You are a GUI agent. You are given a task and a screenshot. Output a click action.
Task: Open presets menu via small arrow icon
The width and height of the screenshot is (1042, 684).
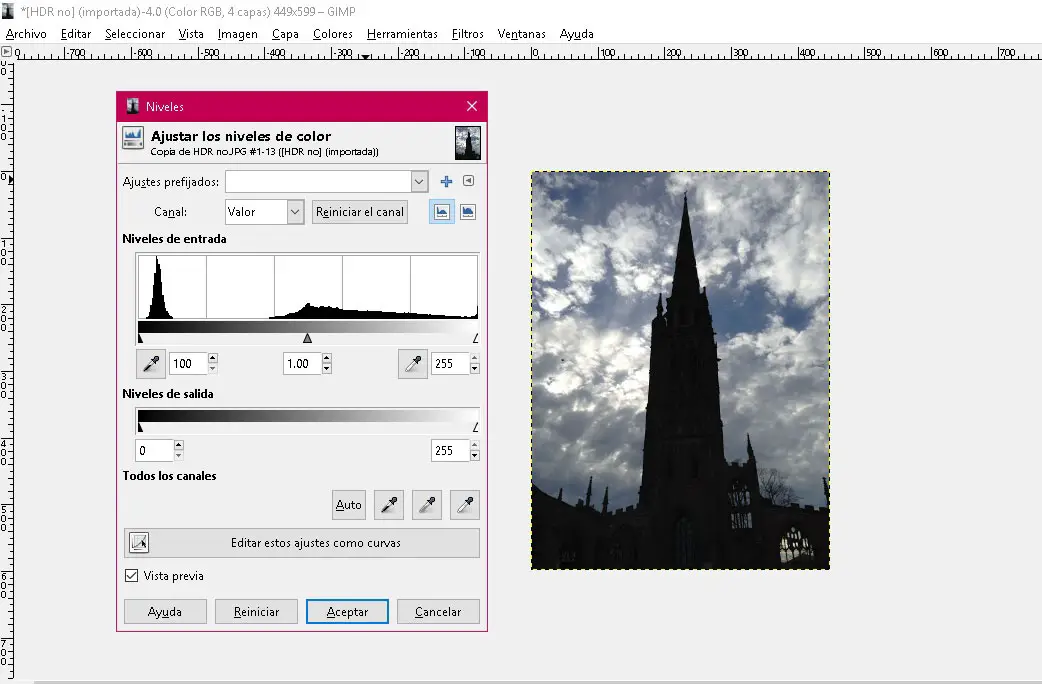pyautogui.click(x=467, y=181)
